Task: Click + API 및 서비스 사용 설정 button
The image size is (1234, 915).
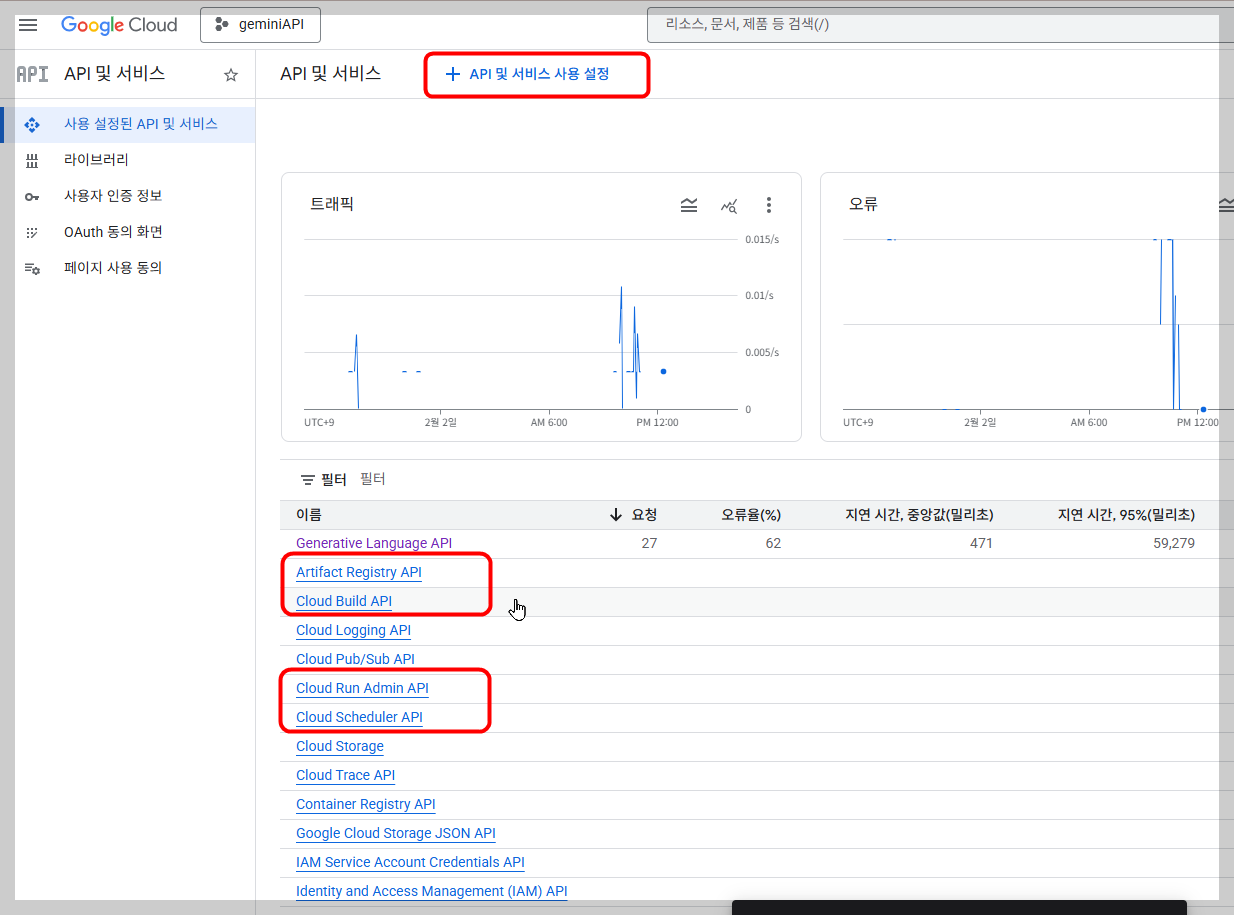Action: tap(527, 74)
